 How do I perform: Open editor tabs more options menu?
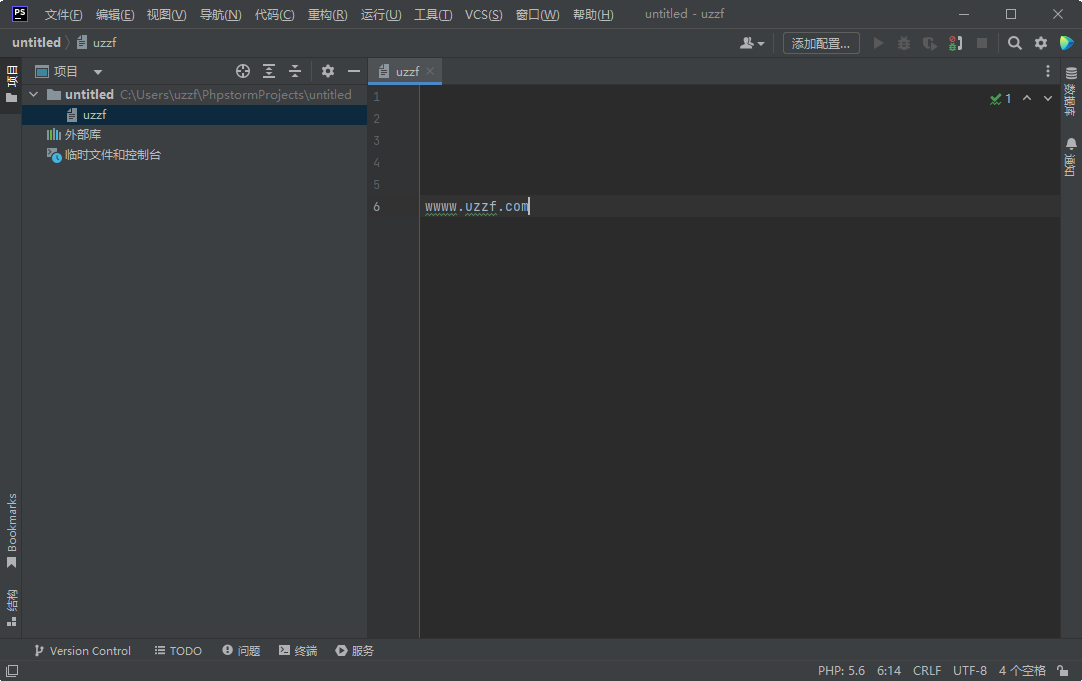1047,71
